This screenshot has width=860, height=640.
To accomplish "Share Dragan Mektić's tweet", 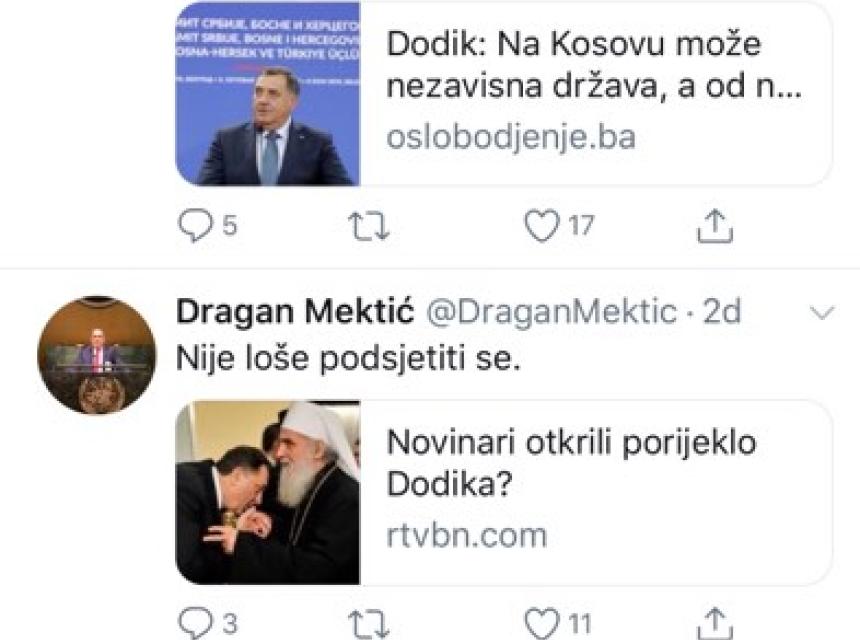I will pyautogui.click(x=714, y=624).
